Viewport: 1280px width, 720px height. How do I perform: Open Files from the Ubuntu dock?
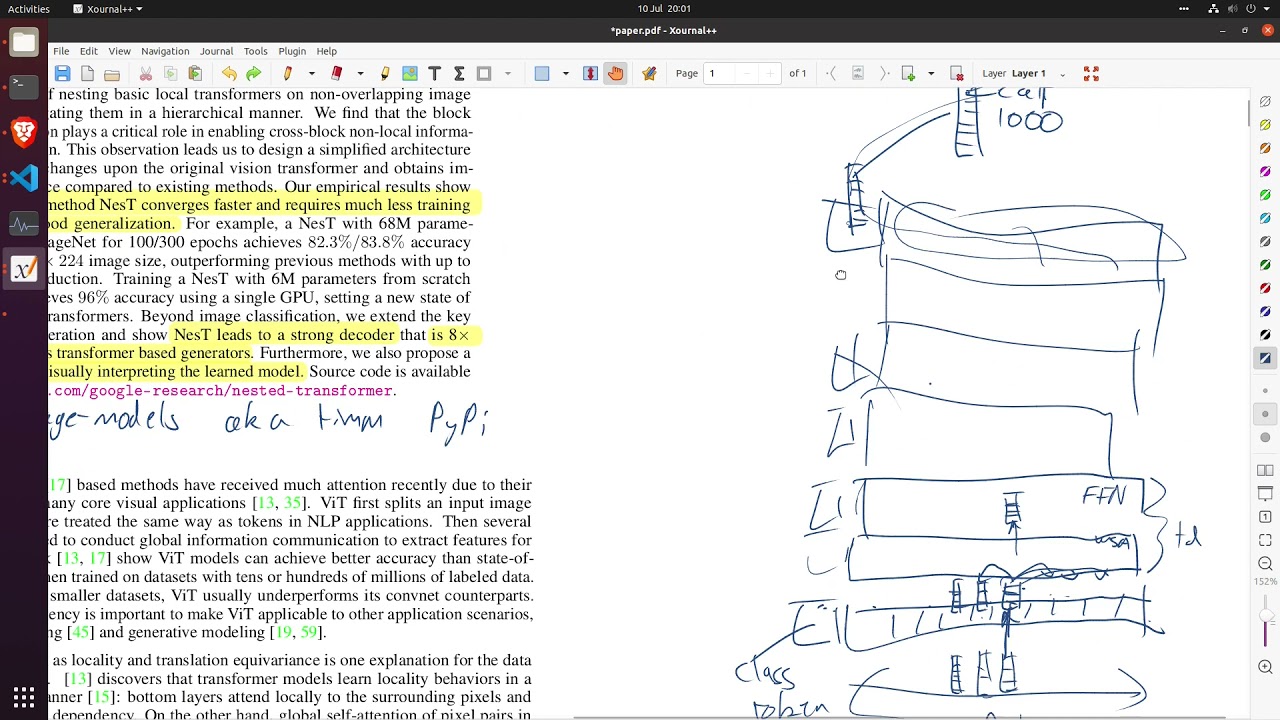click(24, 42)
